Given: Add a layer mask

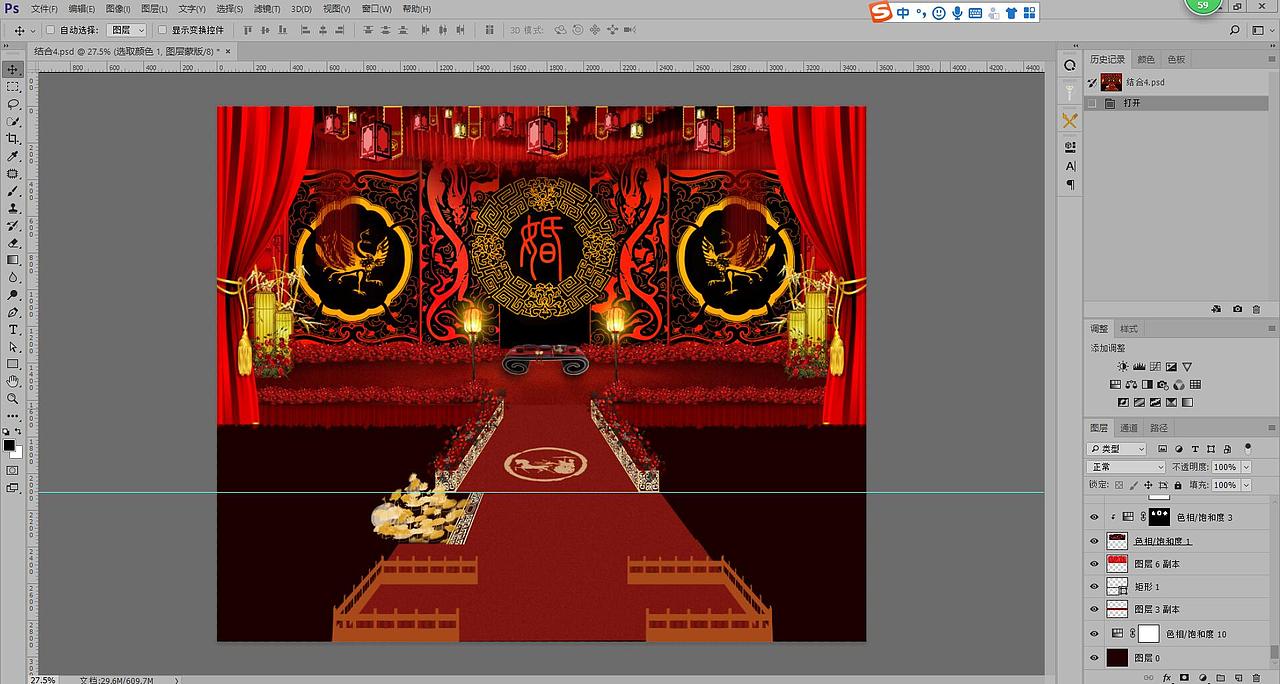Looking at the screenshot, I should pyautogui.click(x=1184, y=678).
